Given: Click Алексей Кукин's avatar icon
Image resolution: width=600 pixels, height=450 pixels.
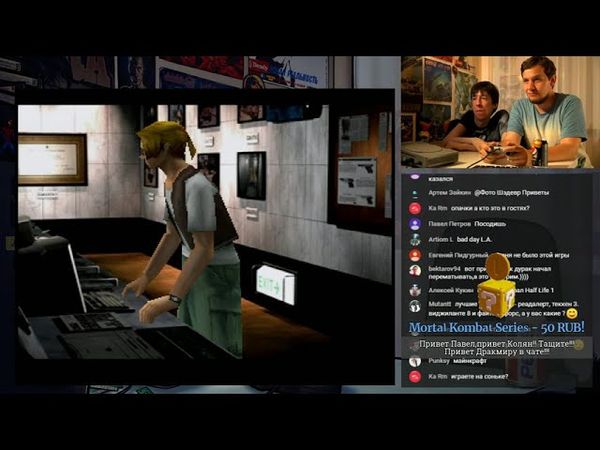Looking at the screenshot, I should pos(415,290).
